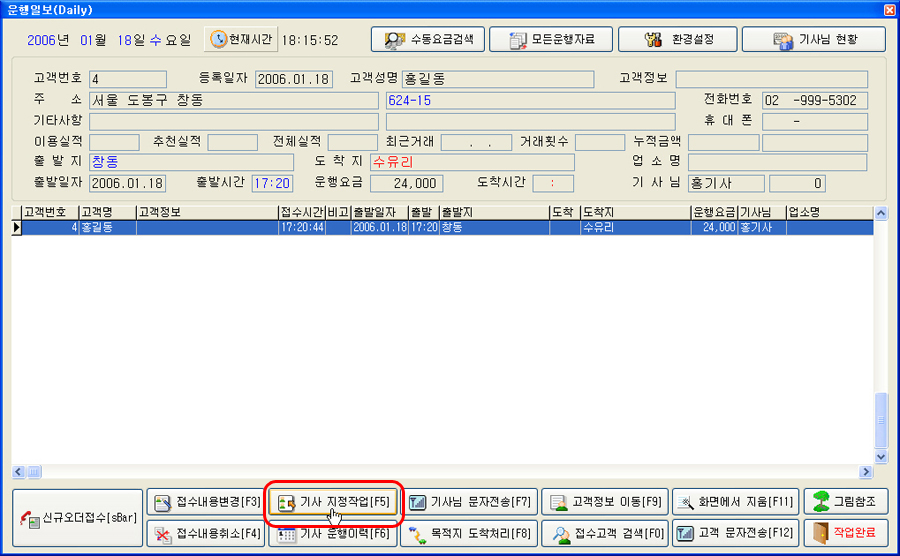Click the 도착지 column header
The width and height of the screenshot is (900, 556).
[635, 212]
